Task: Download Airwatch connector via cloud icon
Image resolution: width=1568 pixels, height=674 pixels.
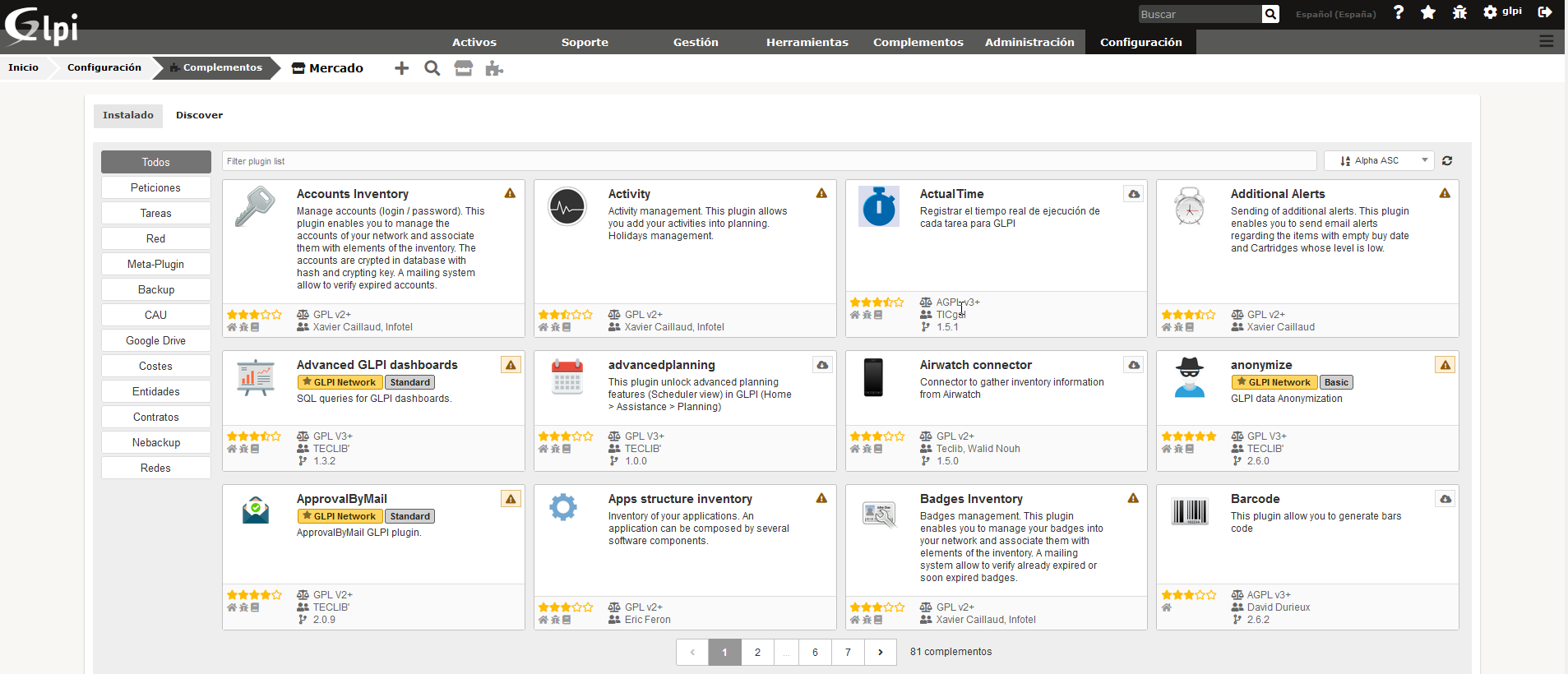Action: [1134, 365]
